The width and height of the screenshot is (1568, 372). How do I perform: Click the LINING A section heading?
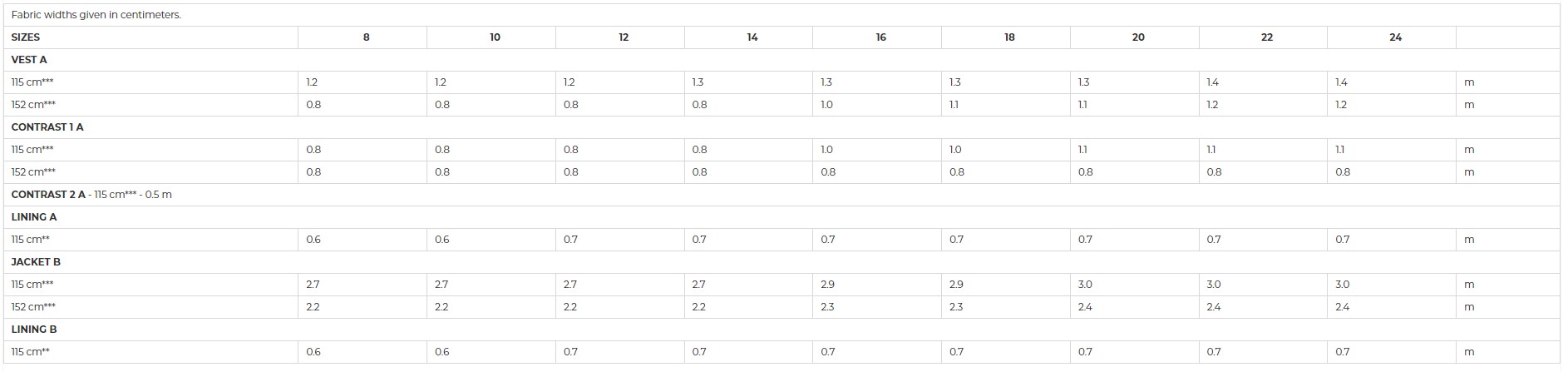pos(34,217)
